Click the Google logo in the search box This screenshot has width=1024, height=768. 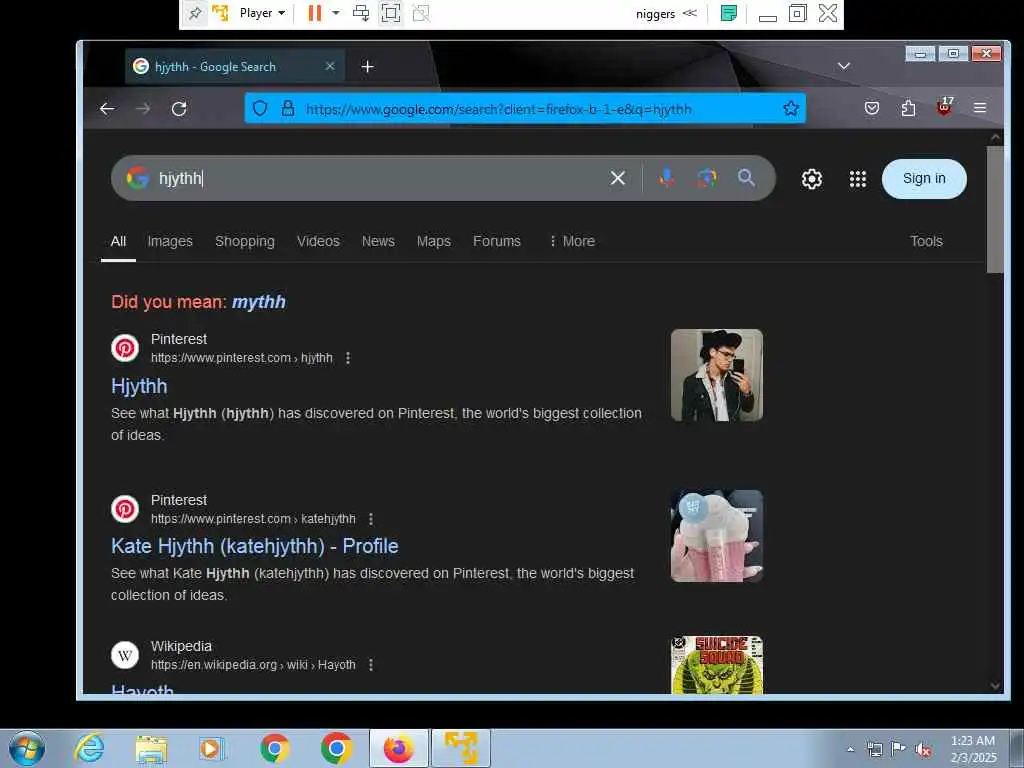pyautogui.click(x=137, y=178)
